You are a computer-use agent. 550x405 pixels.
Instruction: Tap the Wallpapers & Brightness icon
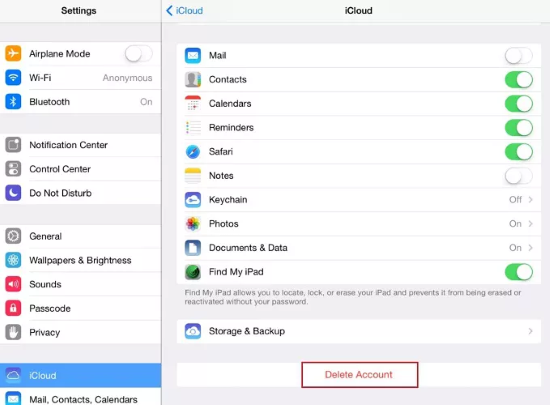click(x=13, y=260)
